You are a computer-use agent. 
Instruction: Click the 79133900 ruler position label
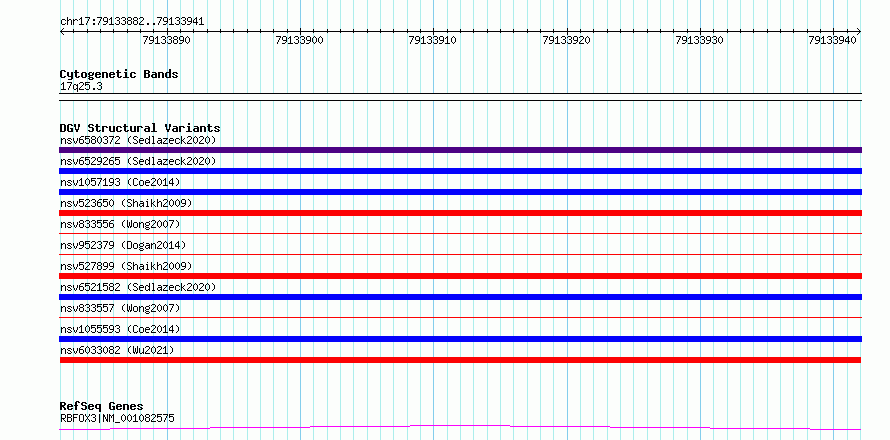point(299,40)
